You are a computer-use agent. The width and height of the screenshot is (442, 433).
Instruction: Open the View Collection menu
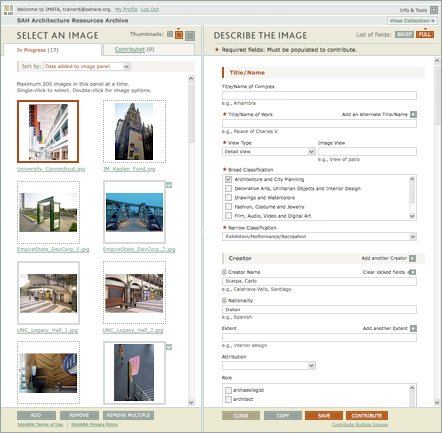[x=412, y=21]
